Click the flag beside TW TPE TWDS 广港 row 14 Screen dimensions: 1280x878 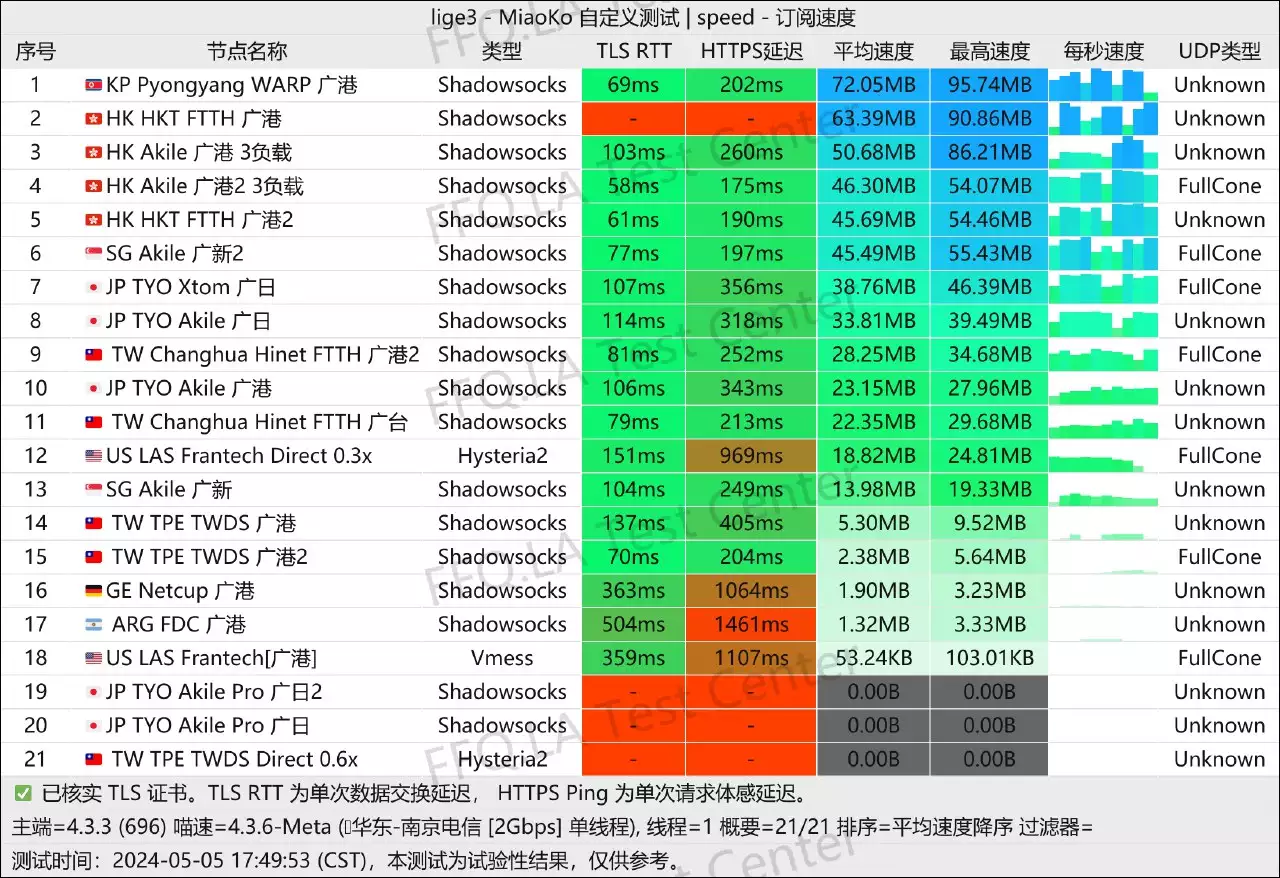point(94,524)
